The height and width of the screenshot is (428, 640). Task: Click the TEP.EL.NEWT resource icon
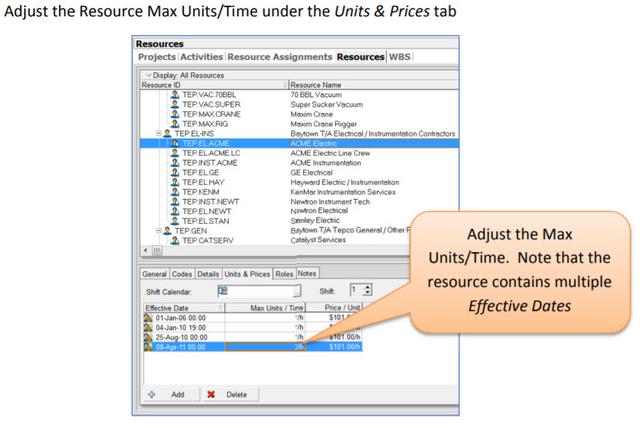175,211
